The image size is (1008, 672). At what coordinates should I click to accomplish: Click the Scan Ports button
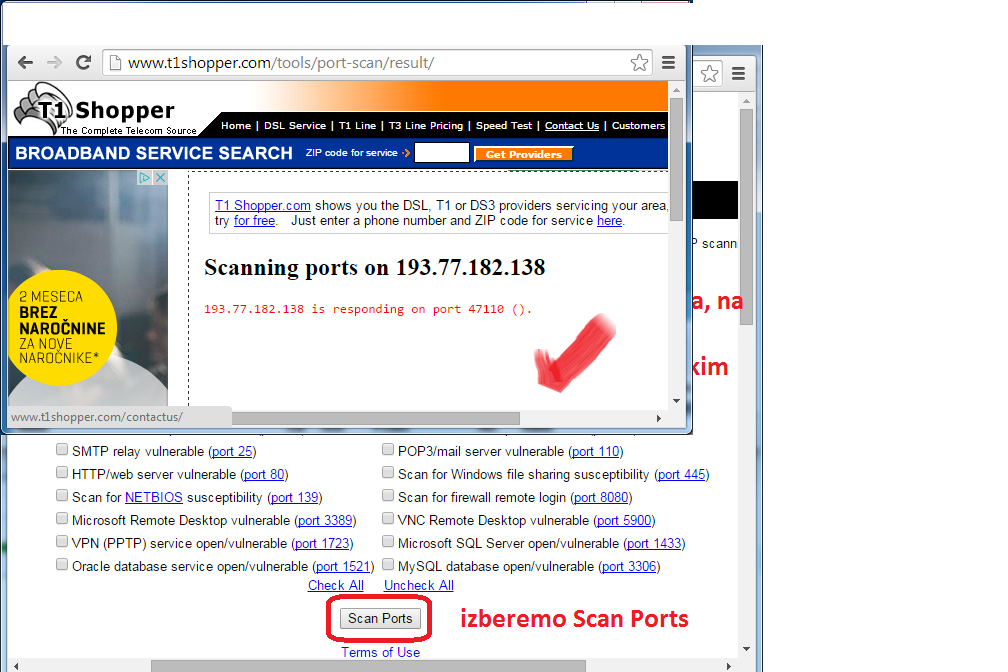[x=380, y=619]
